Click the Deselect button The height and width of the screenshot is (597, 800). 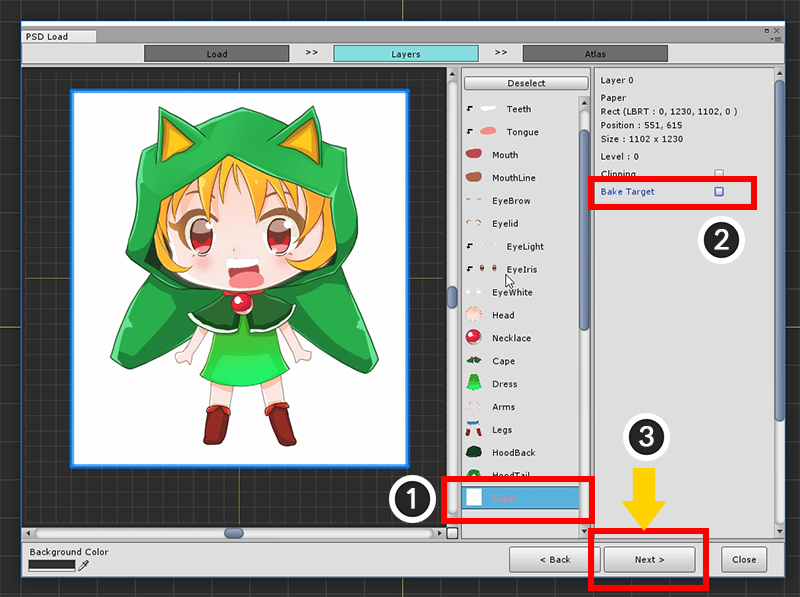click(x=526, y=83)
